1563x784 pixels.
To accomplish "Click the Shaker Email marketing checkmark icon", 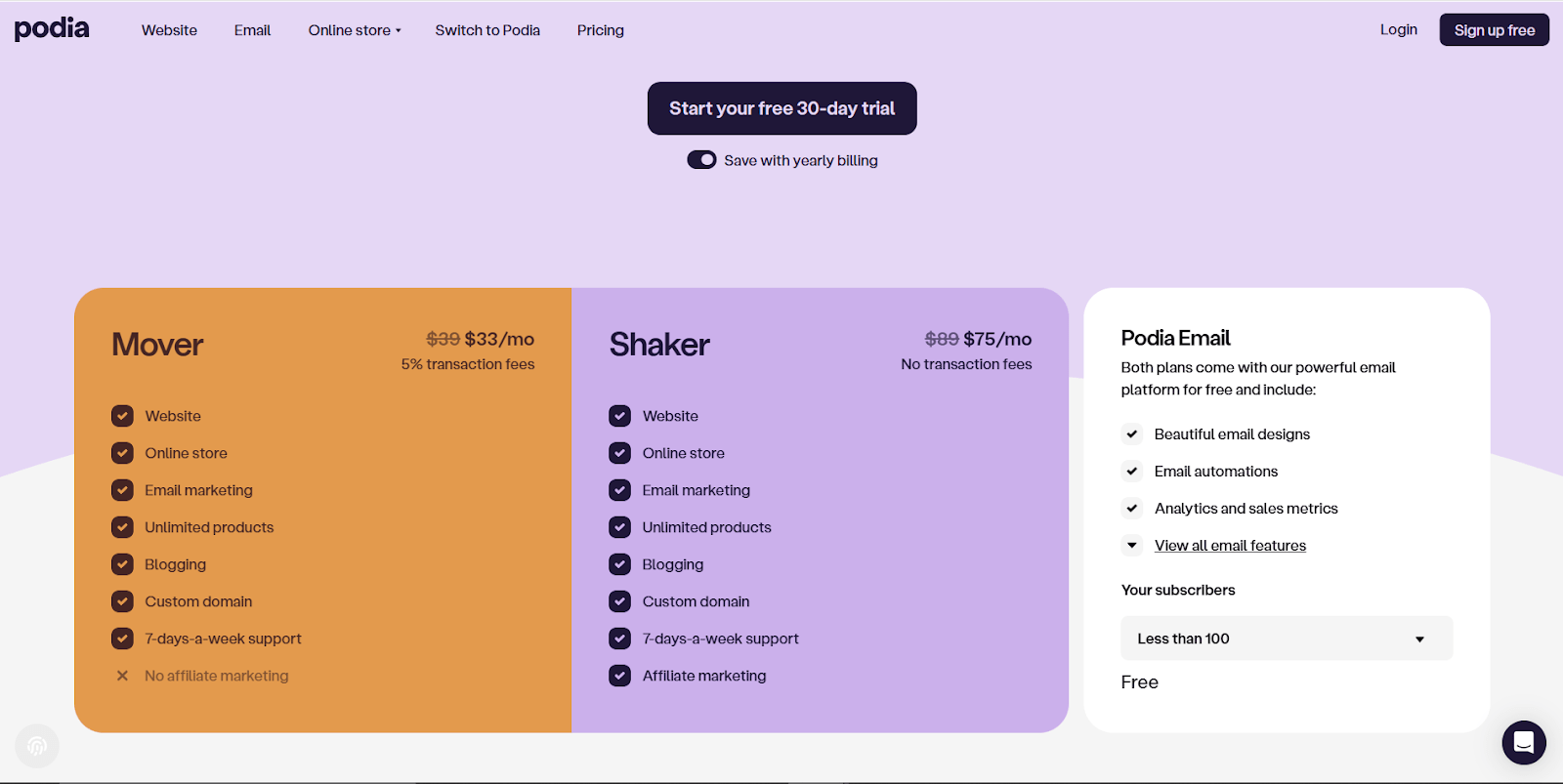I will click(x=619, y=490).
